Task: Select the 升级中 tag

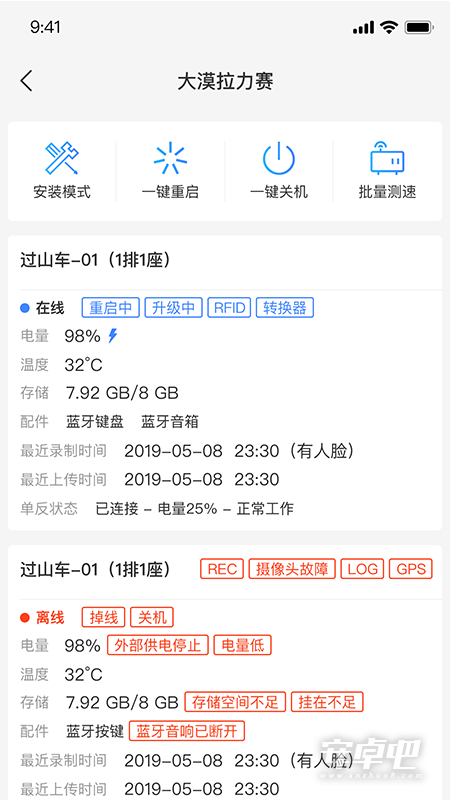Action: [x=173, y=308]
